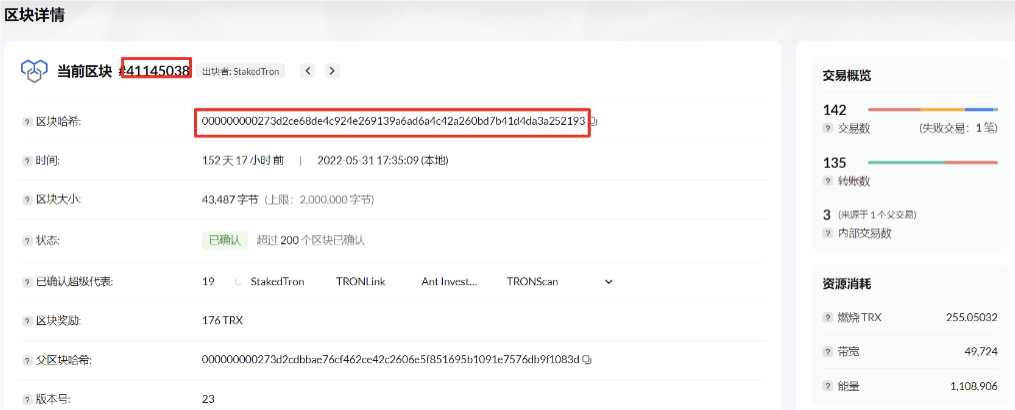
Task: Go to the previous block arrow
Action: 309,71
